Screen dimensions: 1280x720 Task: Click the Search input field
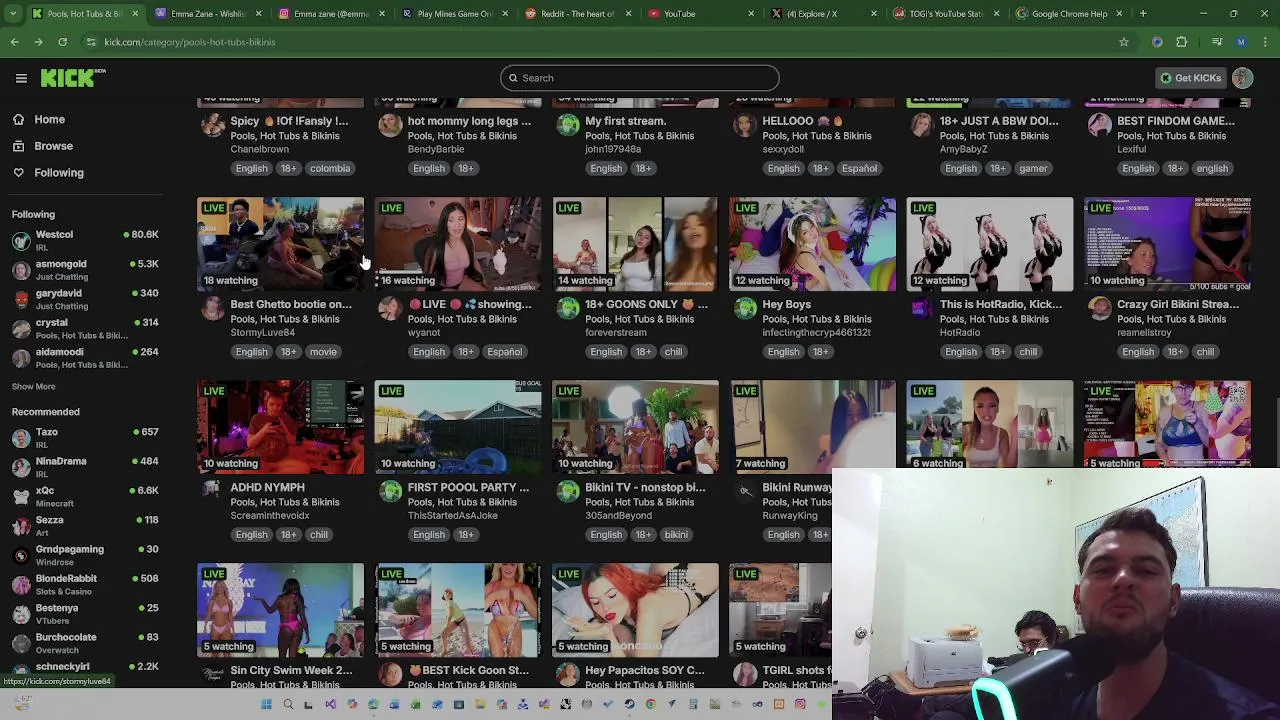[x=640, y=78]
